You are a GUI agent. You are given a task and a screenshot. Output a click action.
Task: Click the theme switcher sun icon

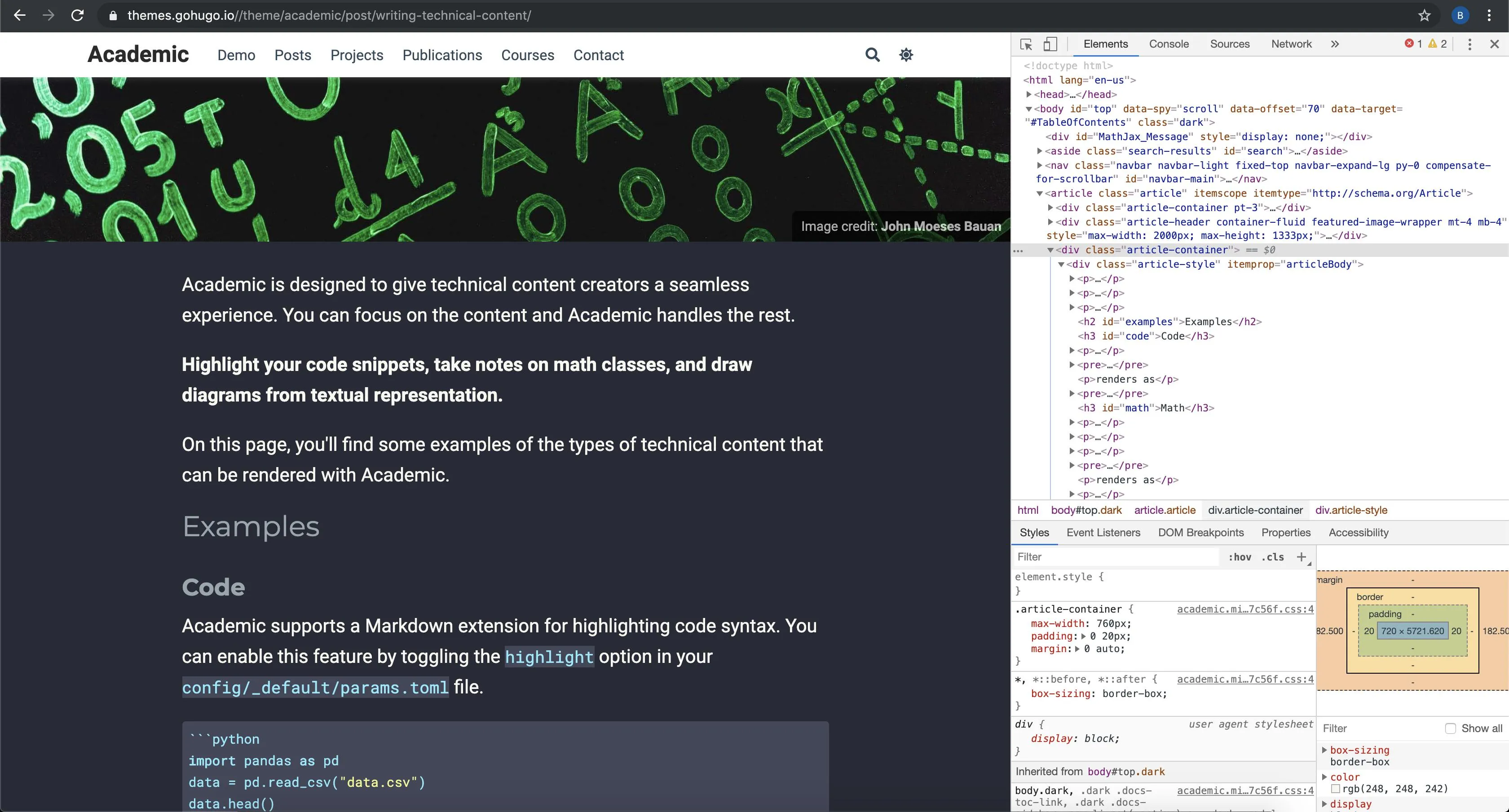(x=906, y=54)
